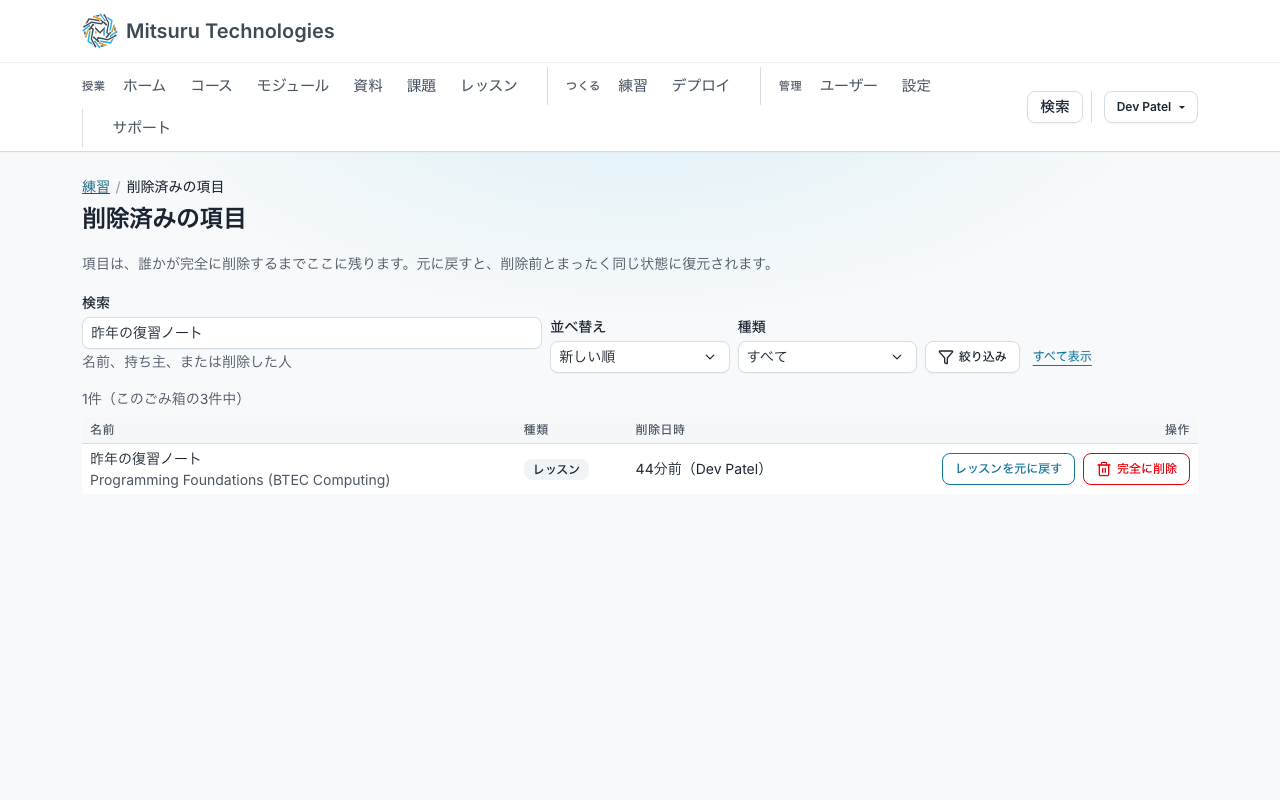
Task: Open the モジュール nav item
Action: click(293, 86)
